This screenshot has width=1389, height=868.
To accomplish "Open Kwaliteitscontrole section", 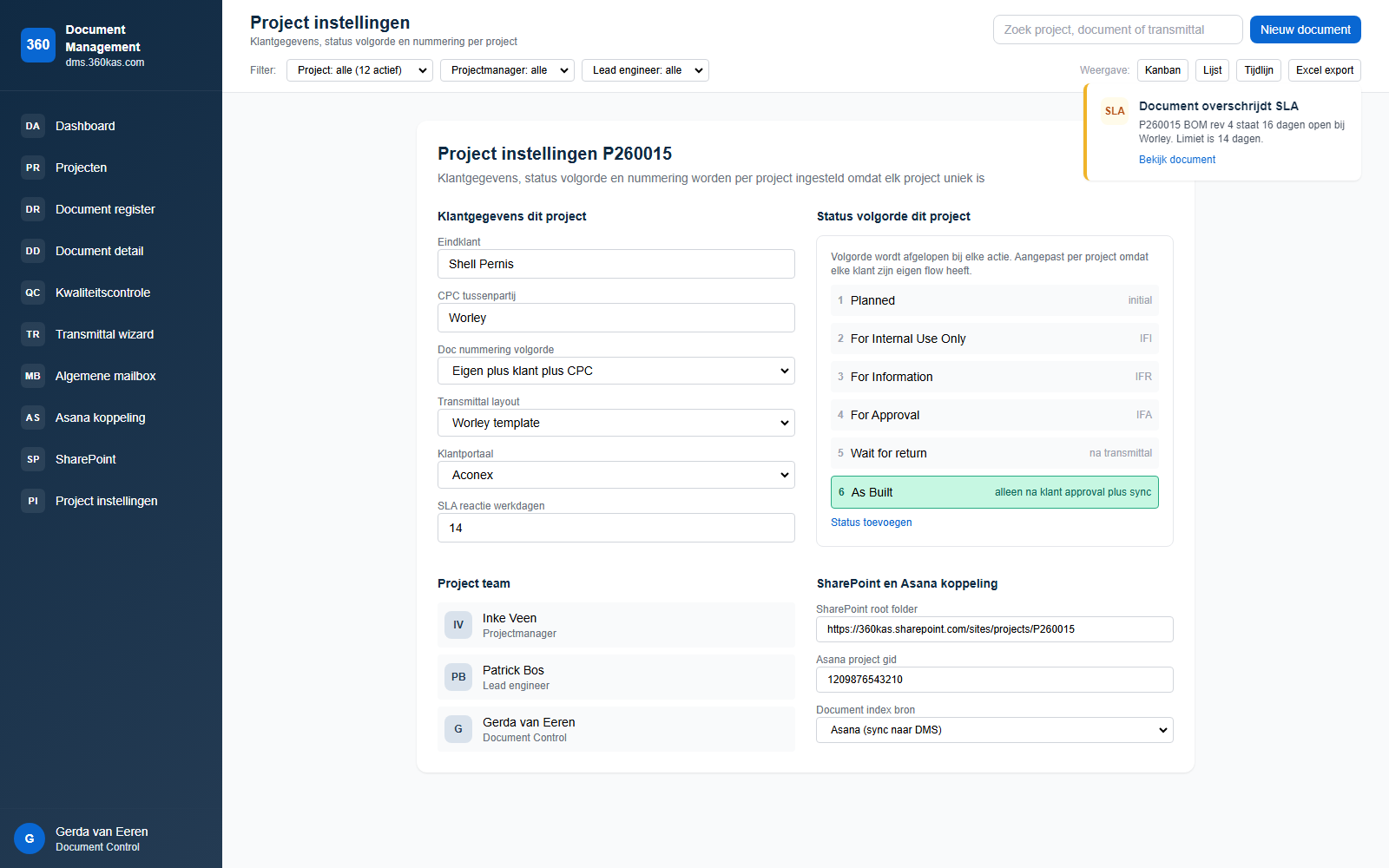I will pyautogui.click(x=111, y=293).
